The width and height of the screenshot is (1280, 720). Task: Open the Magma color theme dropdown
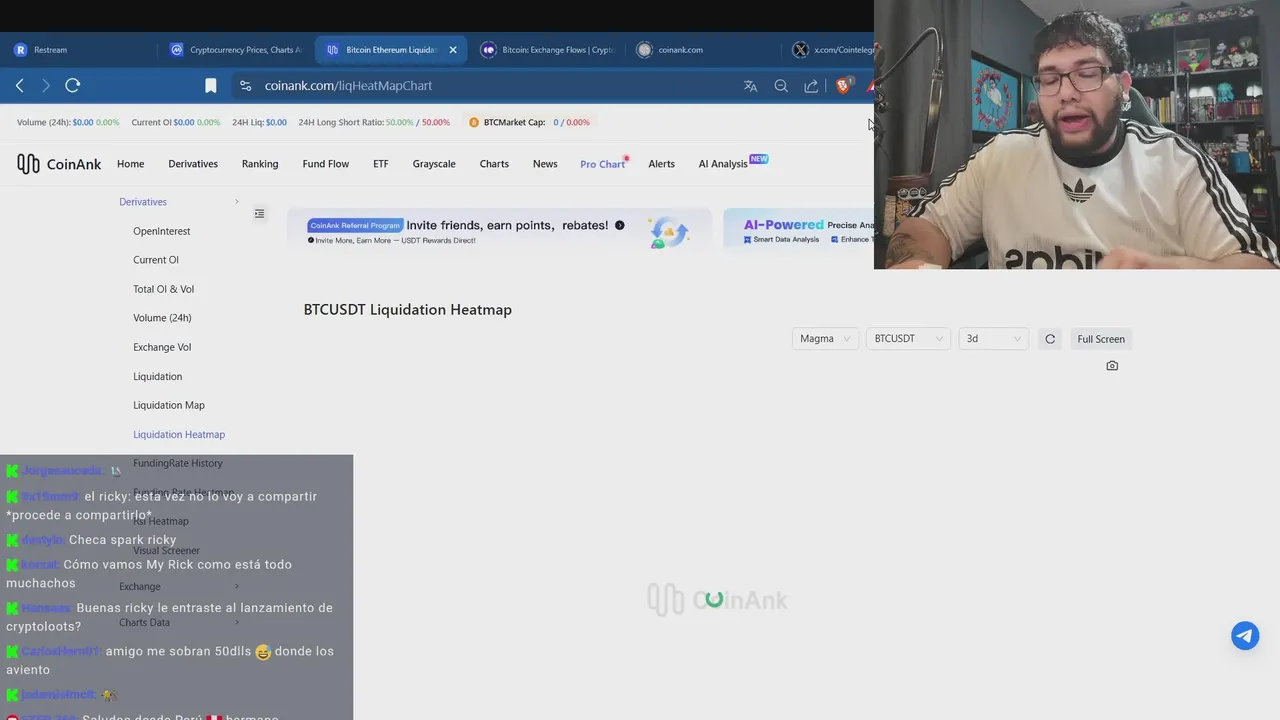tap(825, 339)
